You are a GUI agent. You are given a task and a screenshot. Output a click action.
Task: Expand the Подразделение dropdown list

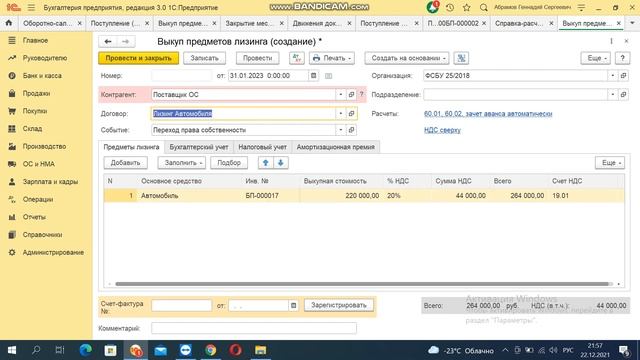pos(613,94)
